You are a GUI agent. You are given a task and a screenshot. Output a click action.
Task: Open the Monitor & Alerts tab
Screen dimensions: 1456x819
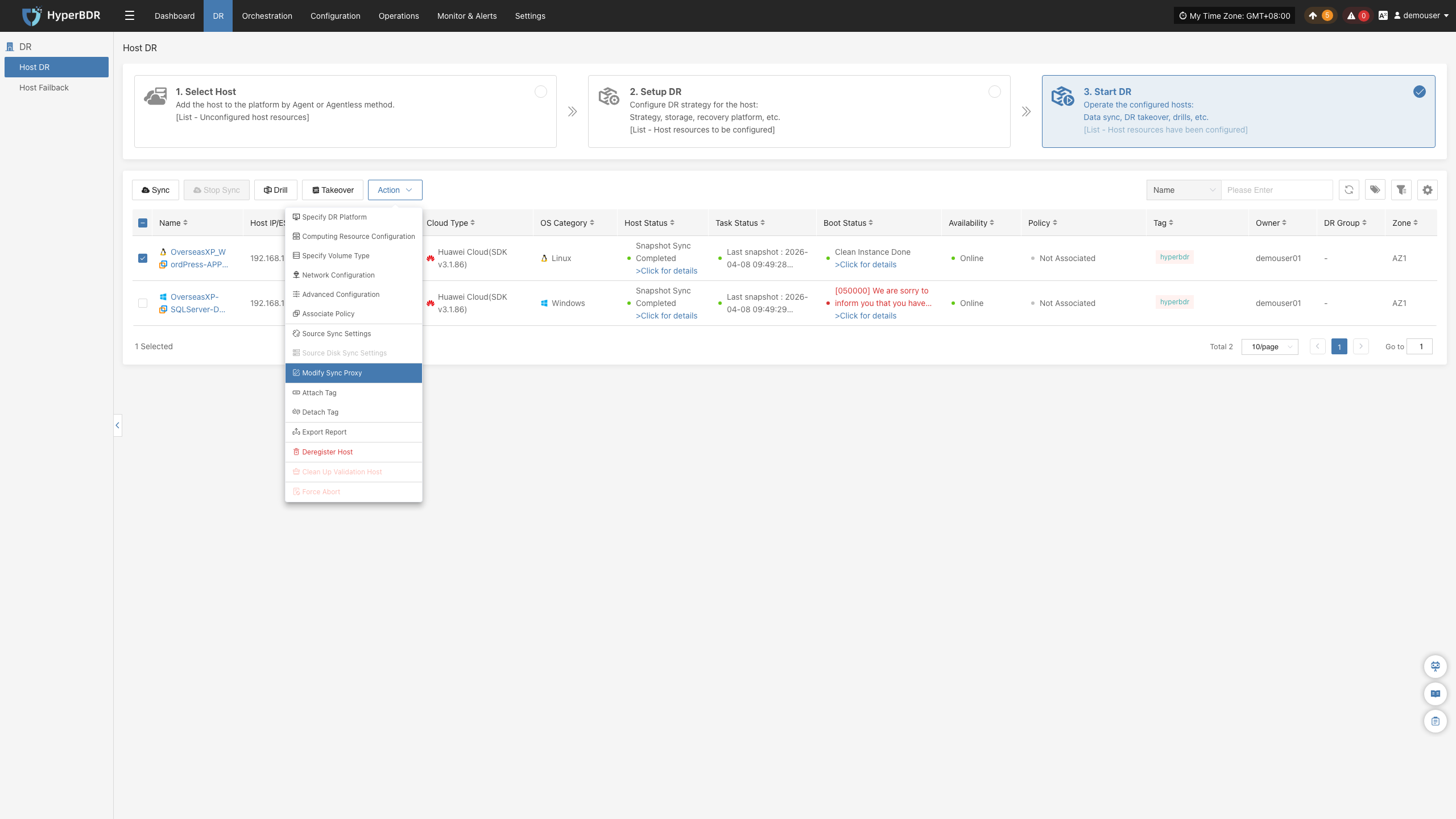point(467,16)
